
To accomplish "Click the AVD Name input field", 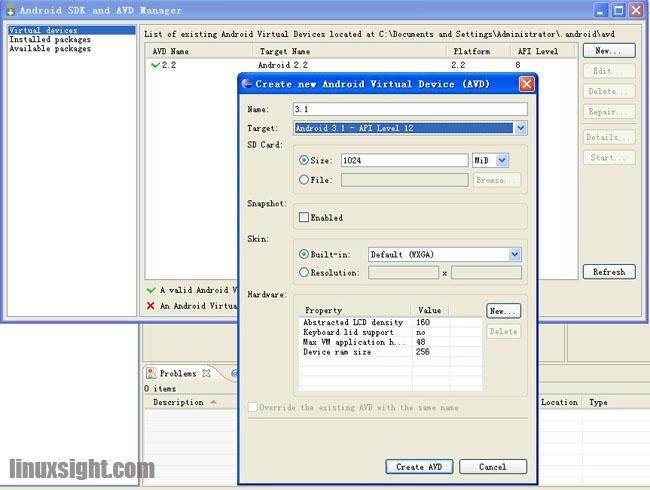I will pos(409,109).
